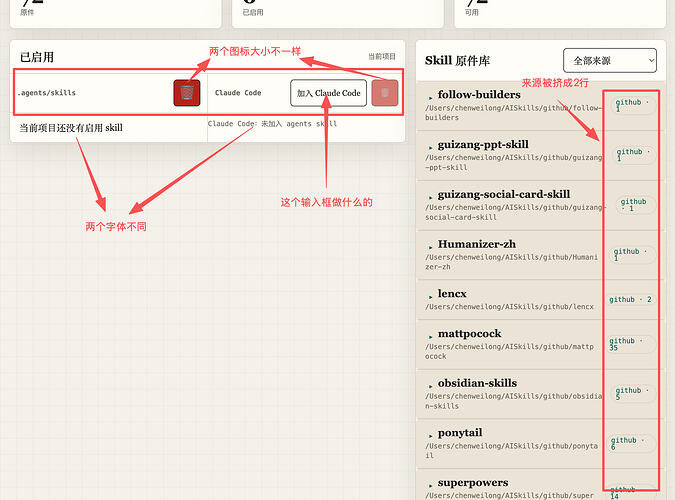675x500 pixels.
Task: Select the ponytail skill title
Action: 460,433
